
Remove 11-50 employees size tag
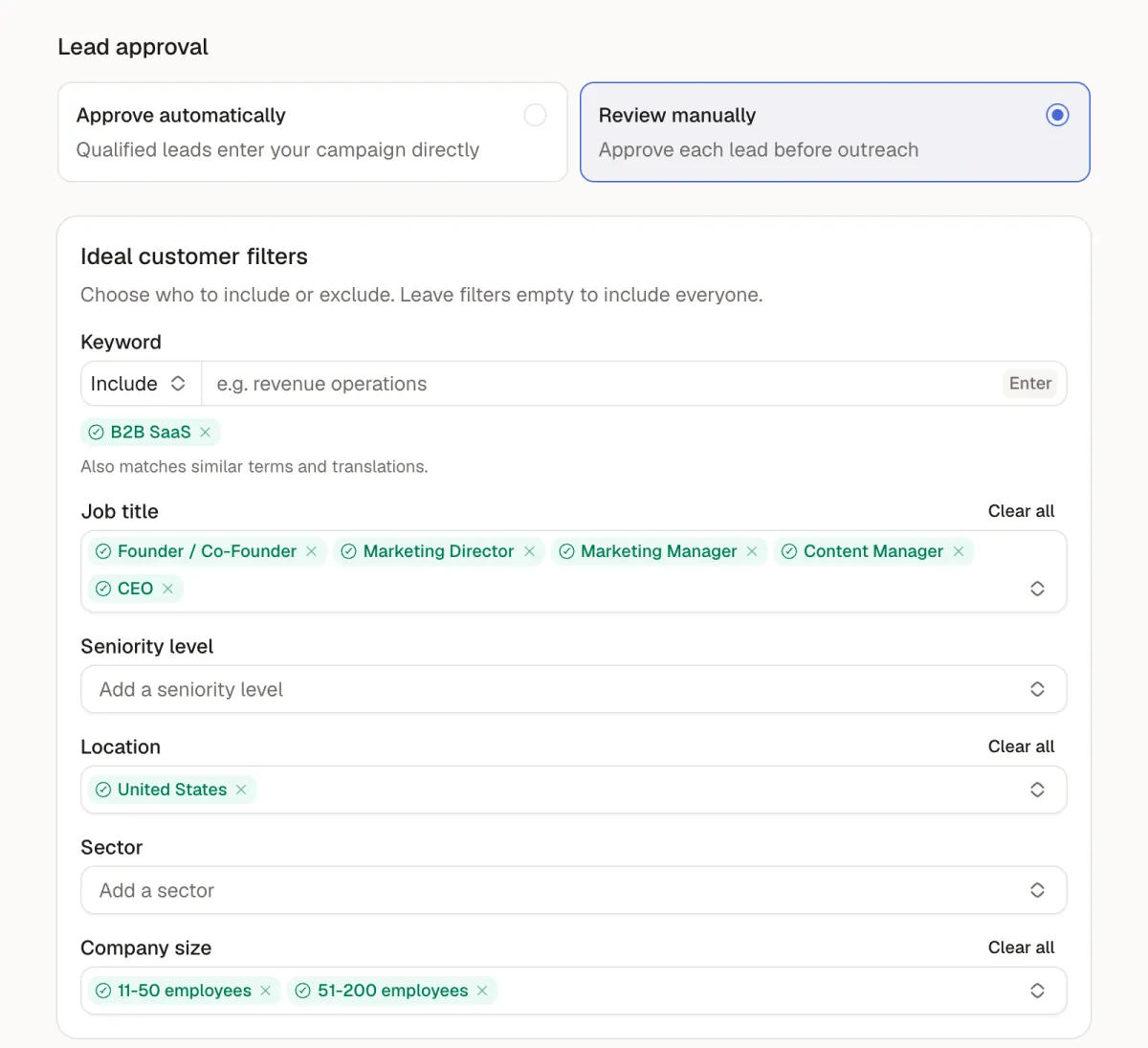coord(266,991)
